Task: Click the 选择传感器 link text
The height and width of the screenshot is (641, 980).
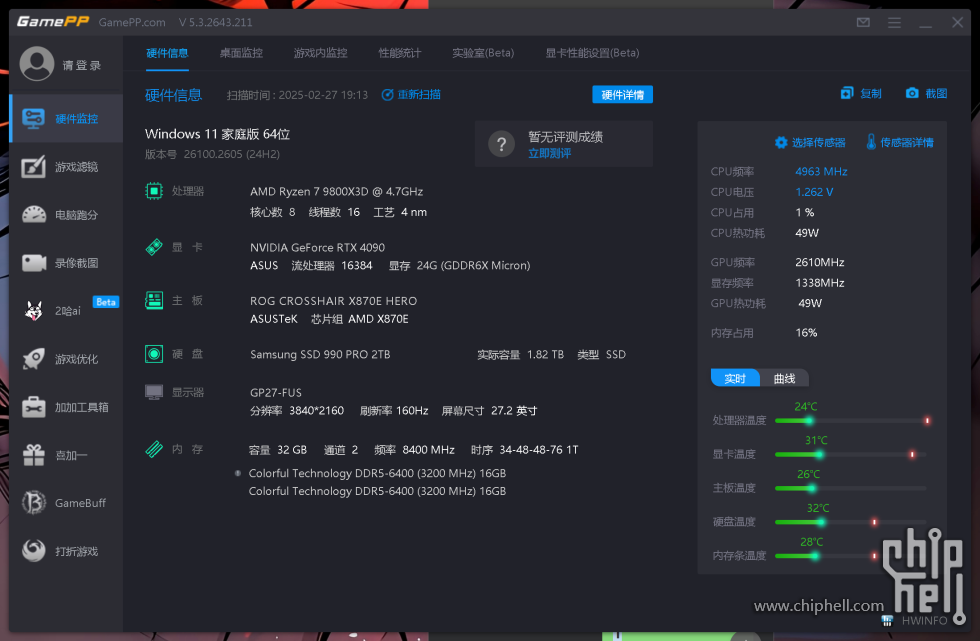Action: [819, 142]
